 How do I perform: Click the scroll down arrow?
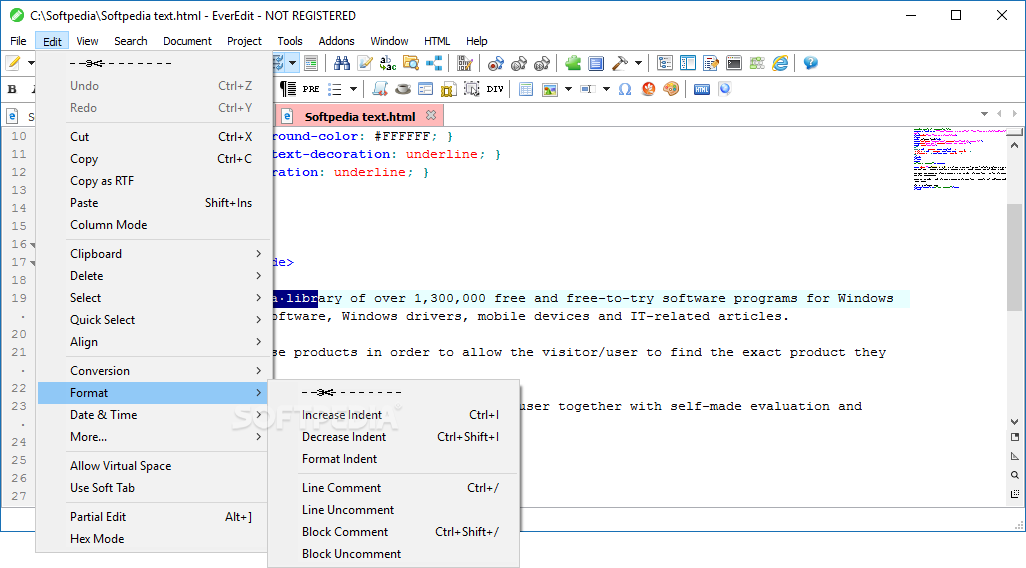pos(1014,421)
